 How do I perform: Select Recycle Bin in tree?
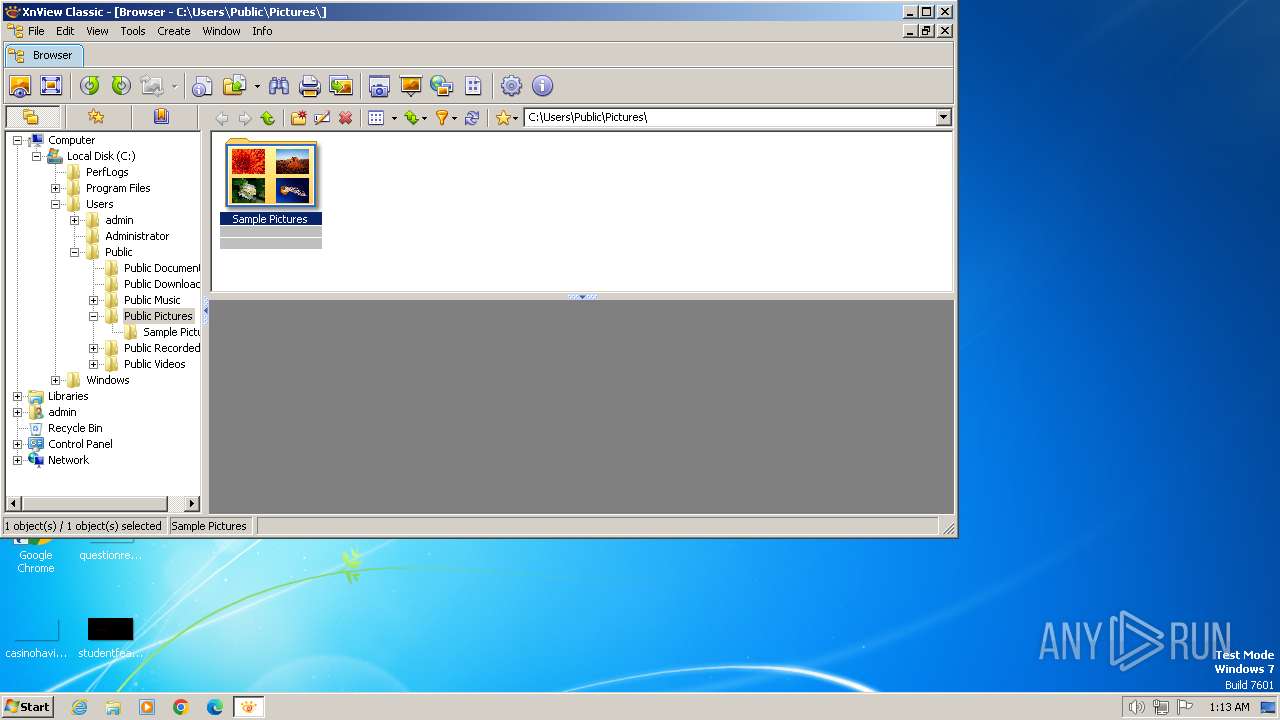75,428
